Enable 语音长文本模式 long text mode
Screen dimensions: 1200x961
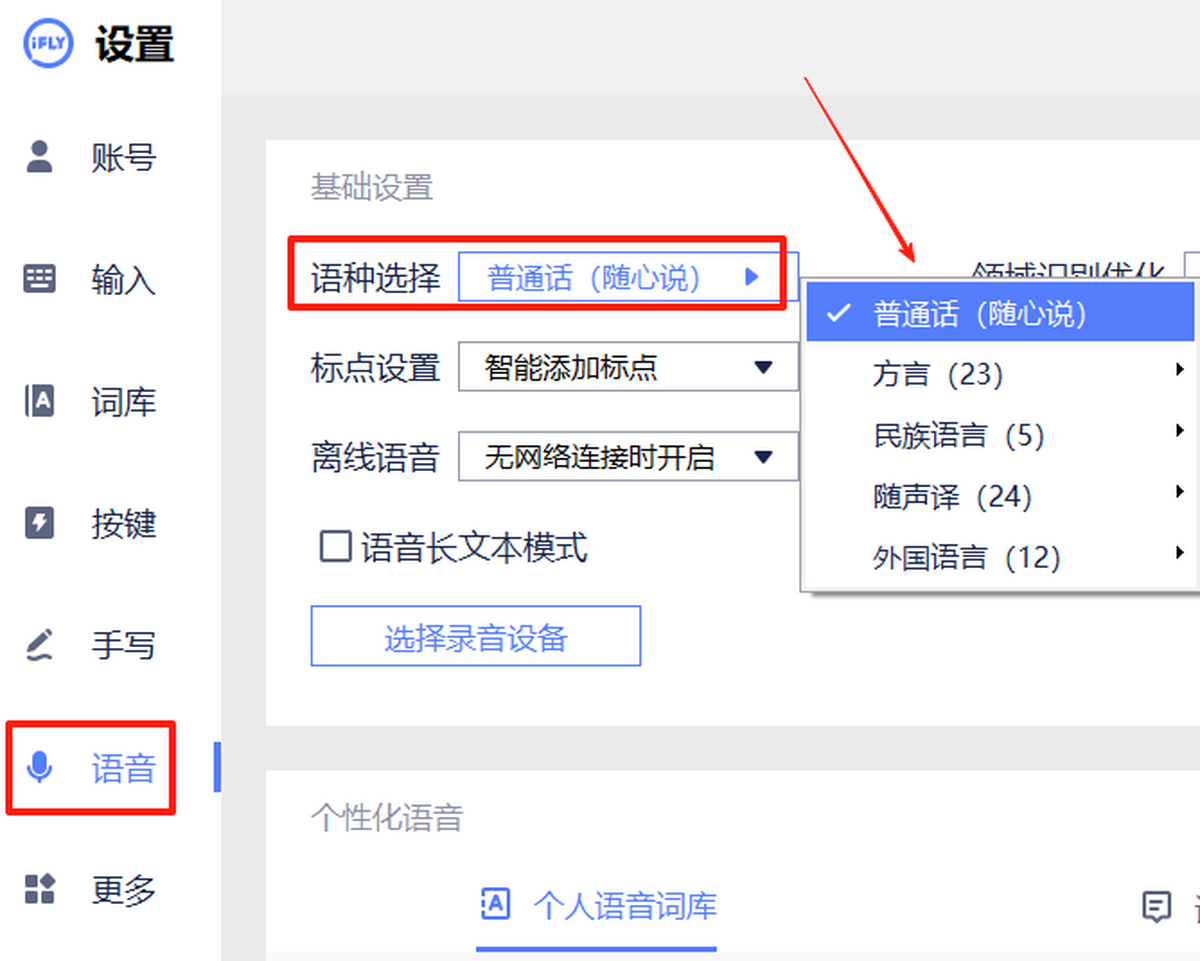click(x=336, y=547)
